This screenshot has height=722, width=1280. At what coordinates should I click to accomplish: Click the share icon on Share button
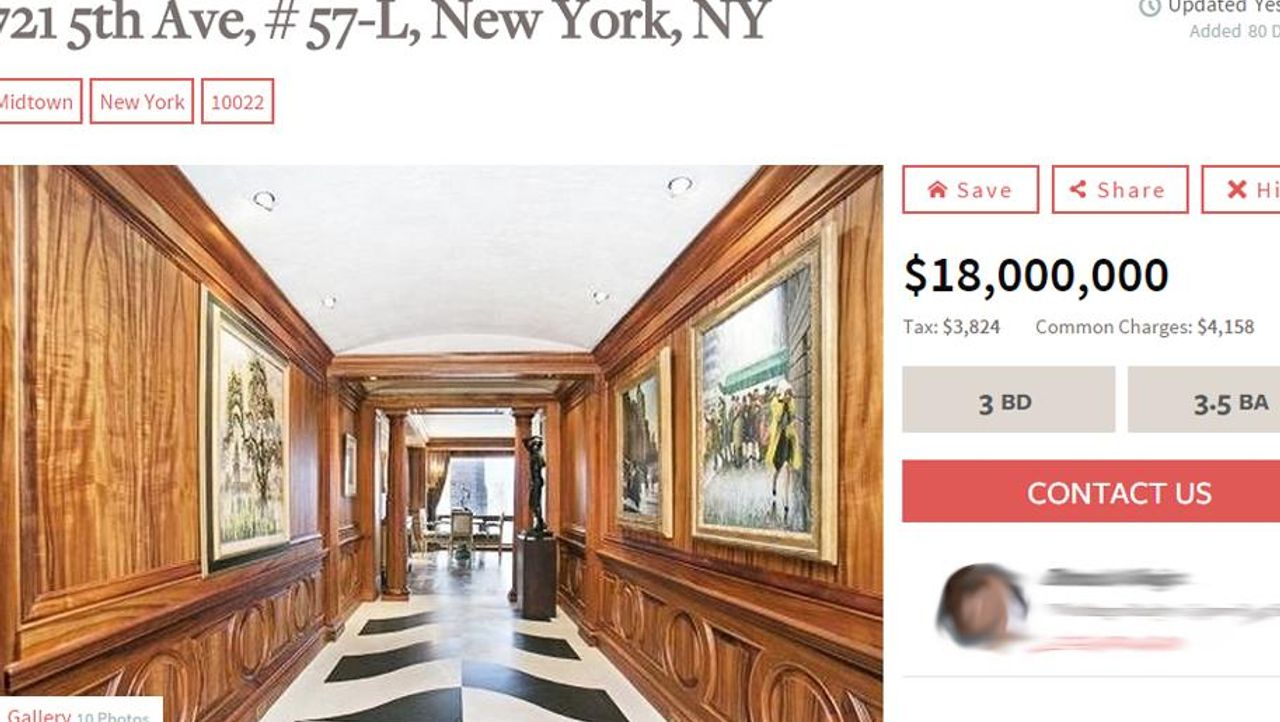[1078, 190]
